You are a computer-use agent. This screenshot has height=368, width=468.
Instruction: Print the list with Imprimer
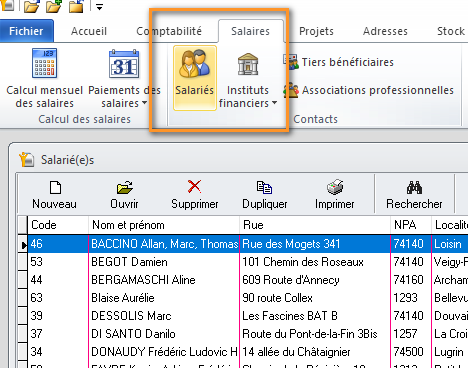335,195
